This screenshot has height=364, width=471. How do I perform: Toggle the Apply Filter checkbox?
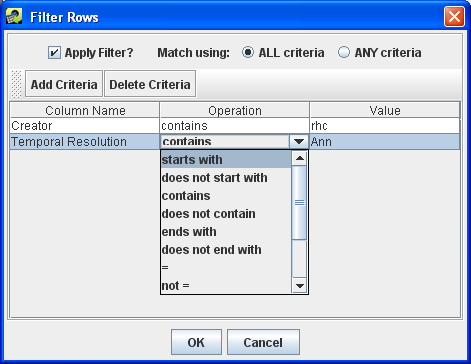[x=54, y=53]
